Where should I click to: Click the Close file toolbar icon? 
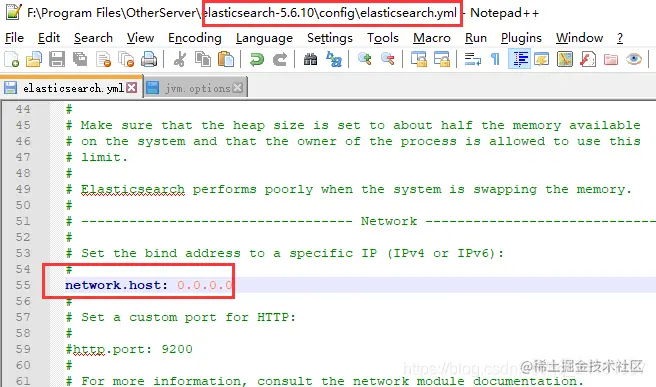click(103, 59)
